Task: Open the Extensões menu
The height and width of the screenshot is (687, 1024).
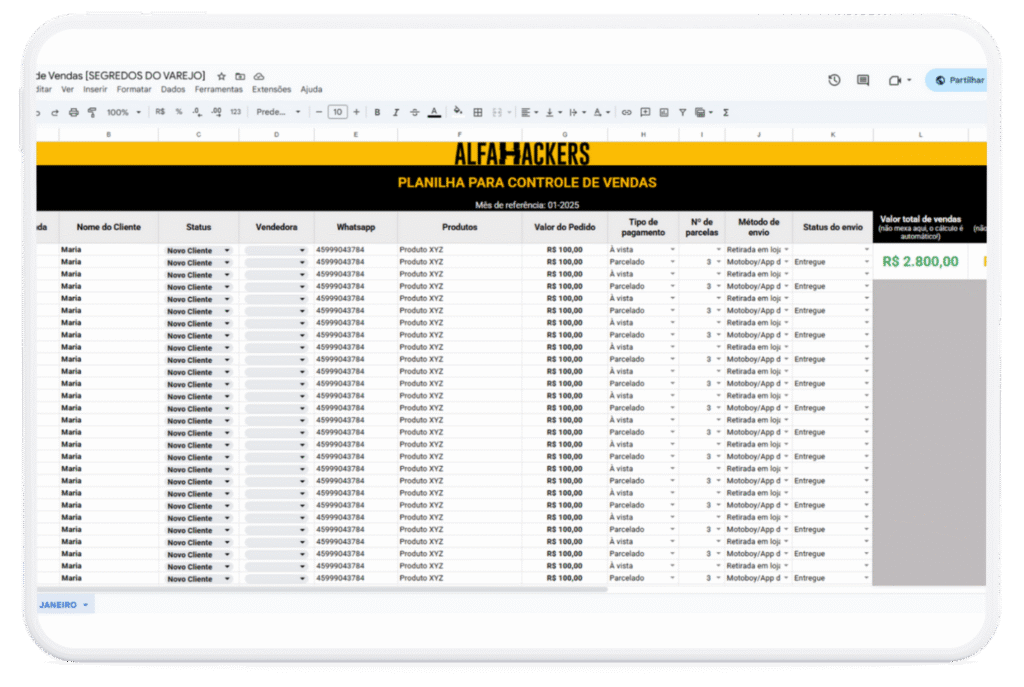Action: (x=271, y=89)
